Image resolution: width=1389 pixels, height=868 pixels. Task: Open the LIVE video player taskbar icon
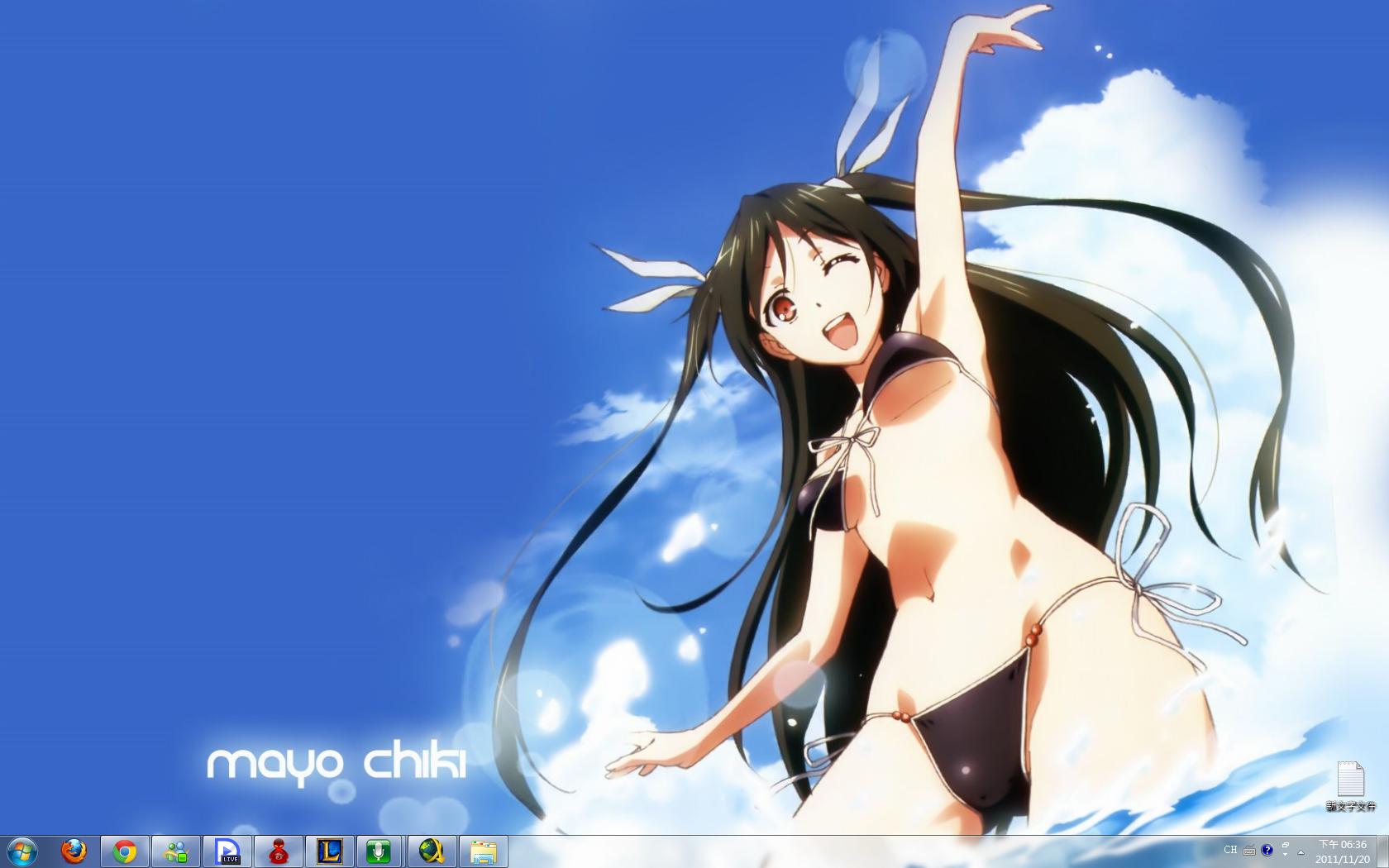(227, 851)
